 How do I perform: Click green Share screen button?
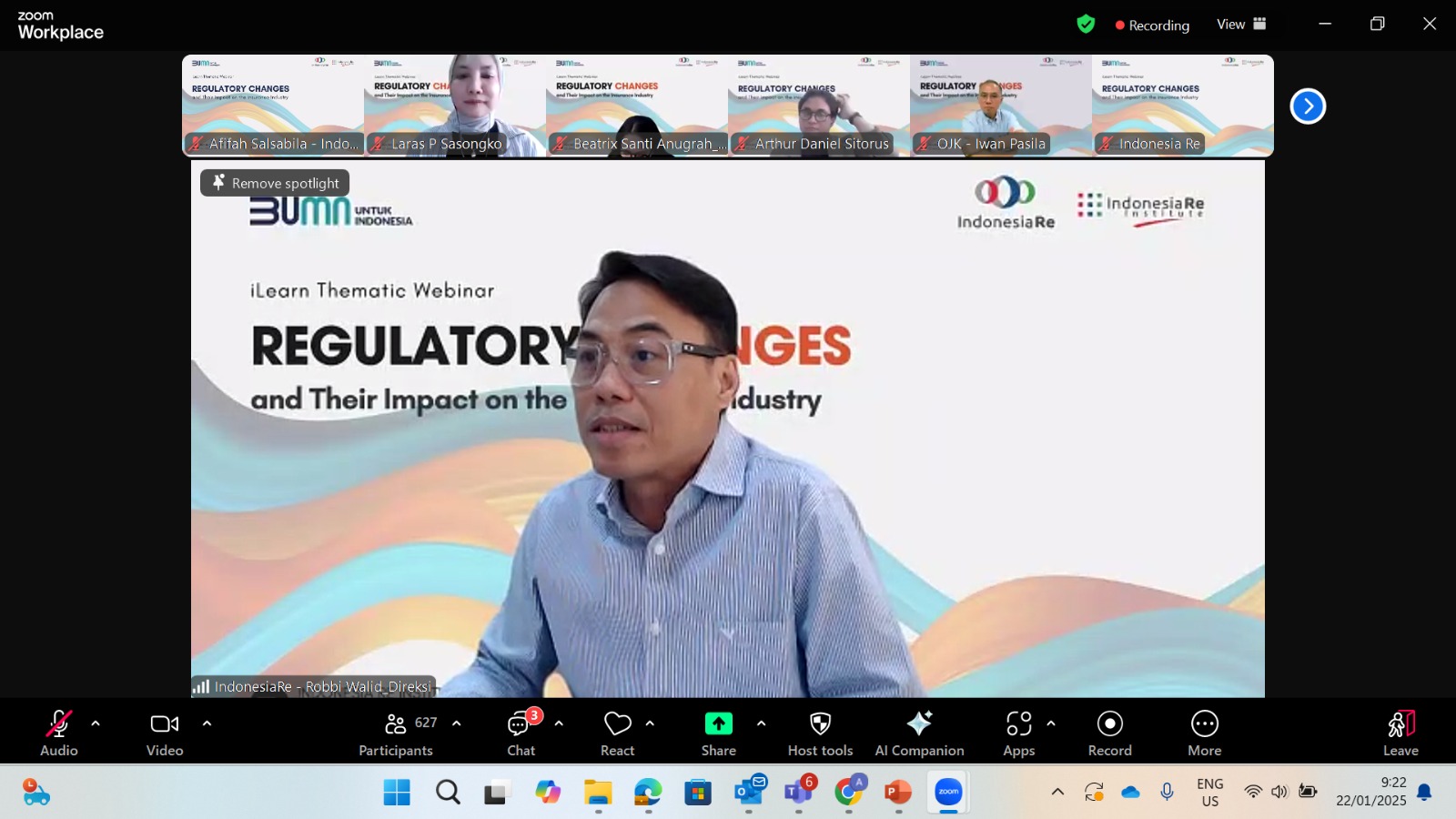click(x=719, y=733)
